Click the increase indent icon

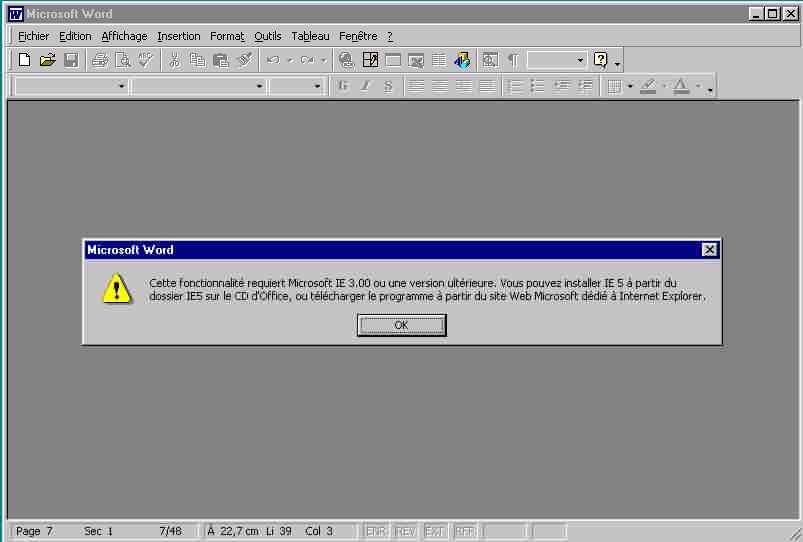click(x=584, y=87)
